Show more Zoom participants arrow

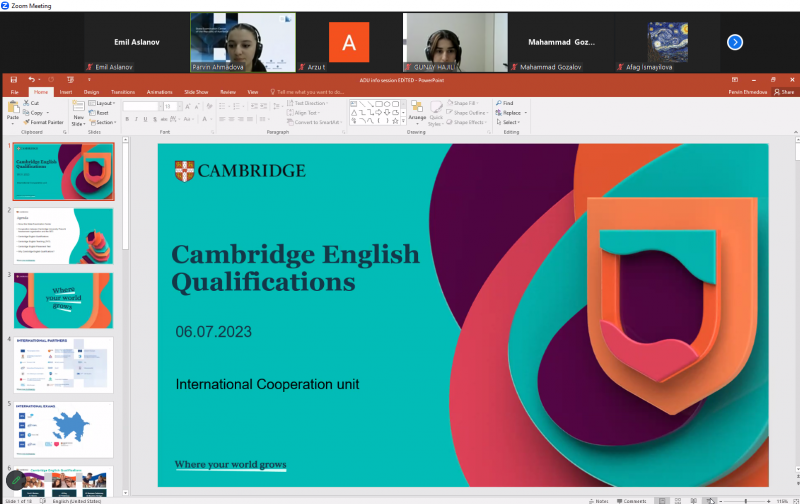click(x=735, y=42)
